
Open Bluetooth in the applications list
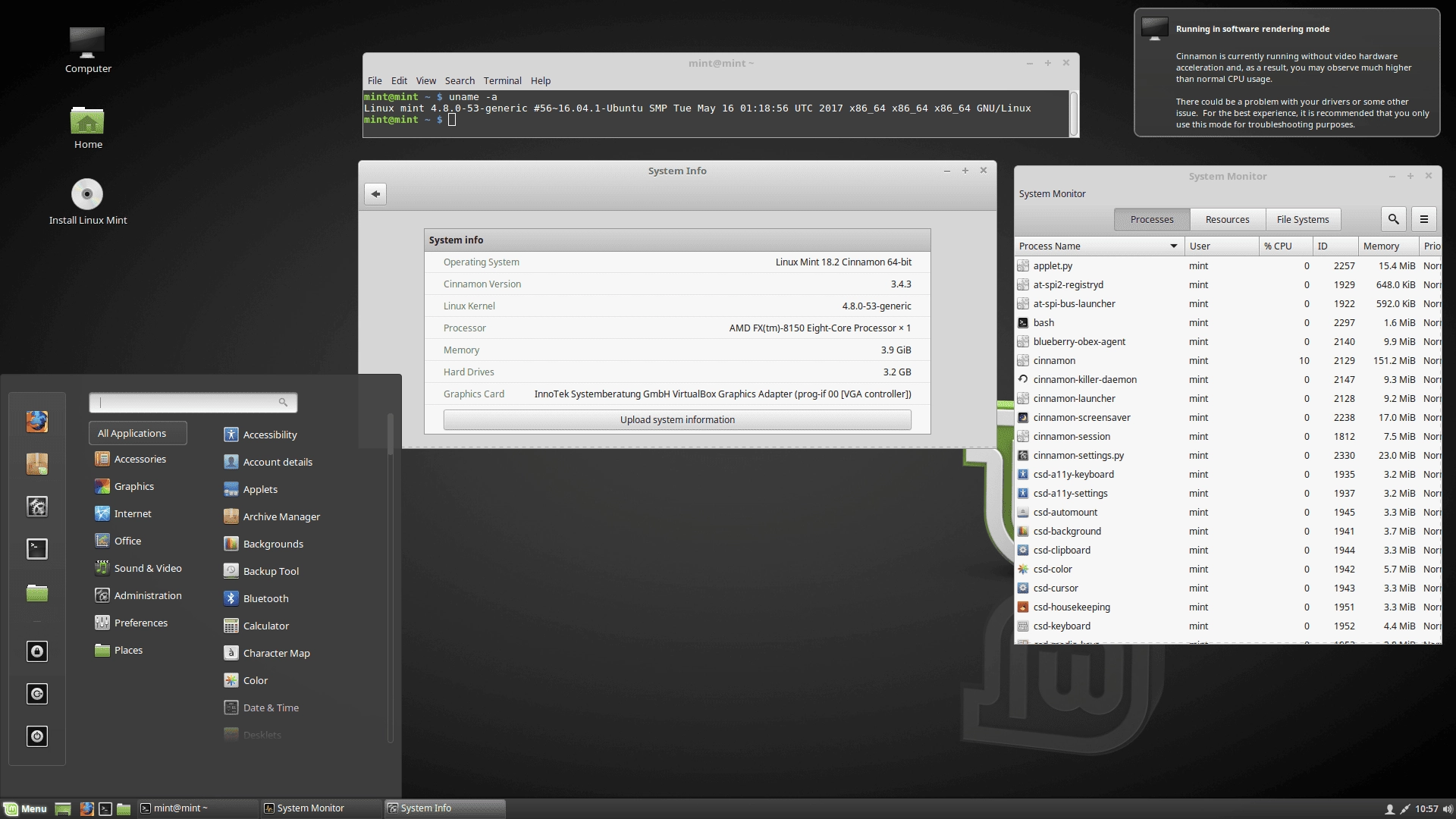point(256,598)
